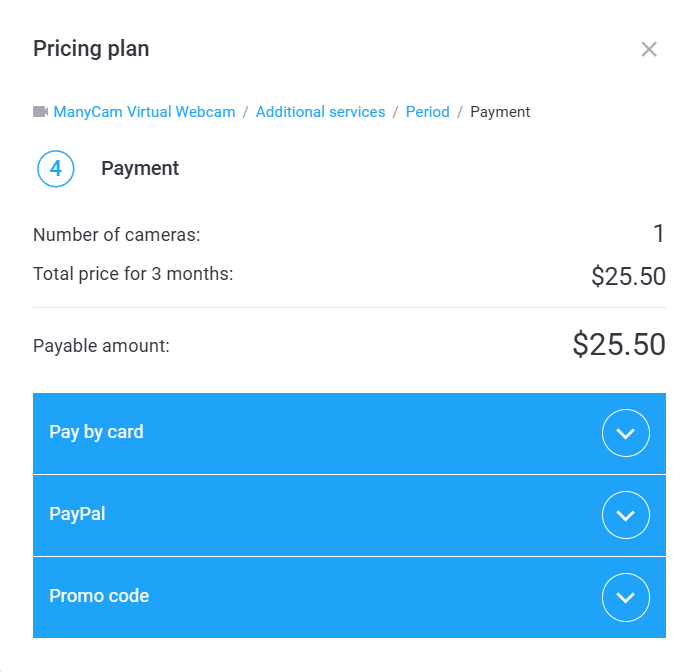Click the camera count value 1
The height and width of the screenshot is (672, 695).
[659, 234]
